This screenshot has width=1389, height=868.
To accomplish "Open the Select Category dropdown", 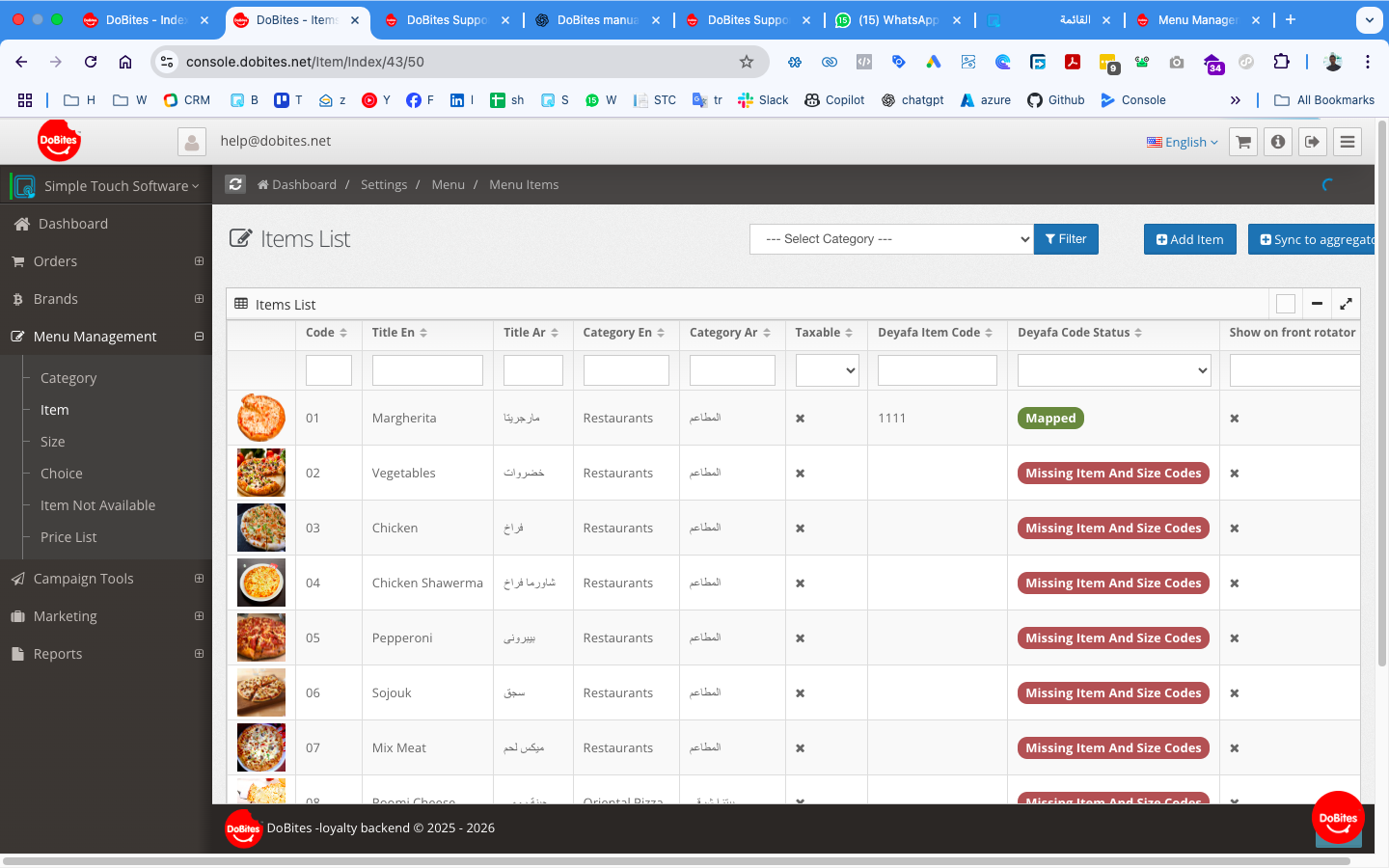I will 891,239.
